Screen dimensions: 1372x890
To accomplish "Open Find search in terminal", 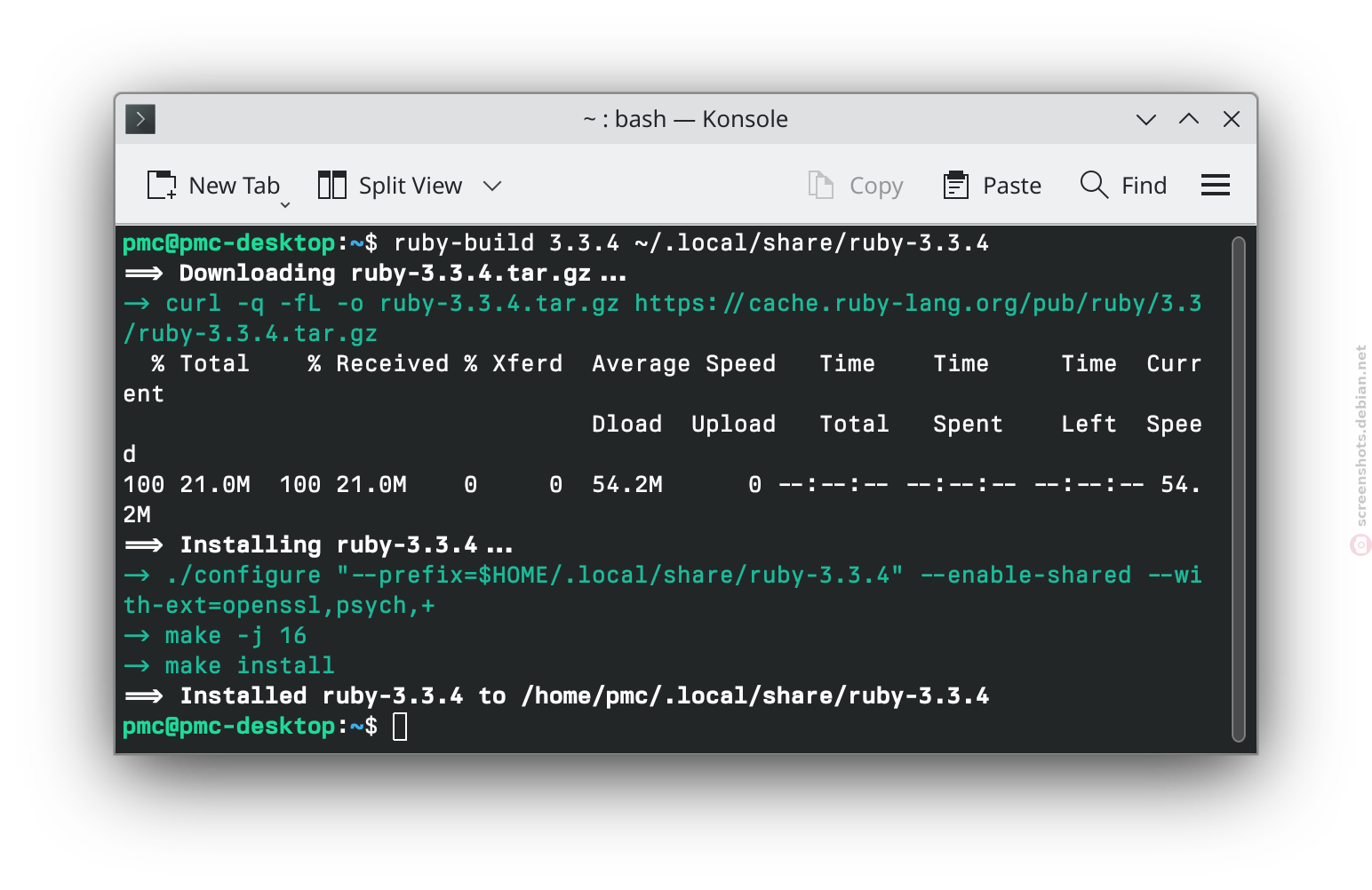I will 1123,186.
